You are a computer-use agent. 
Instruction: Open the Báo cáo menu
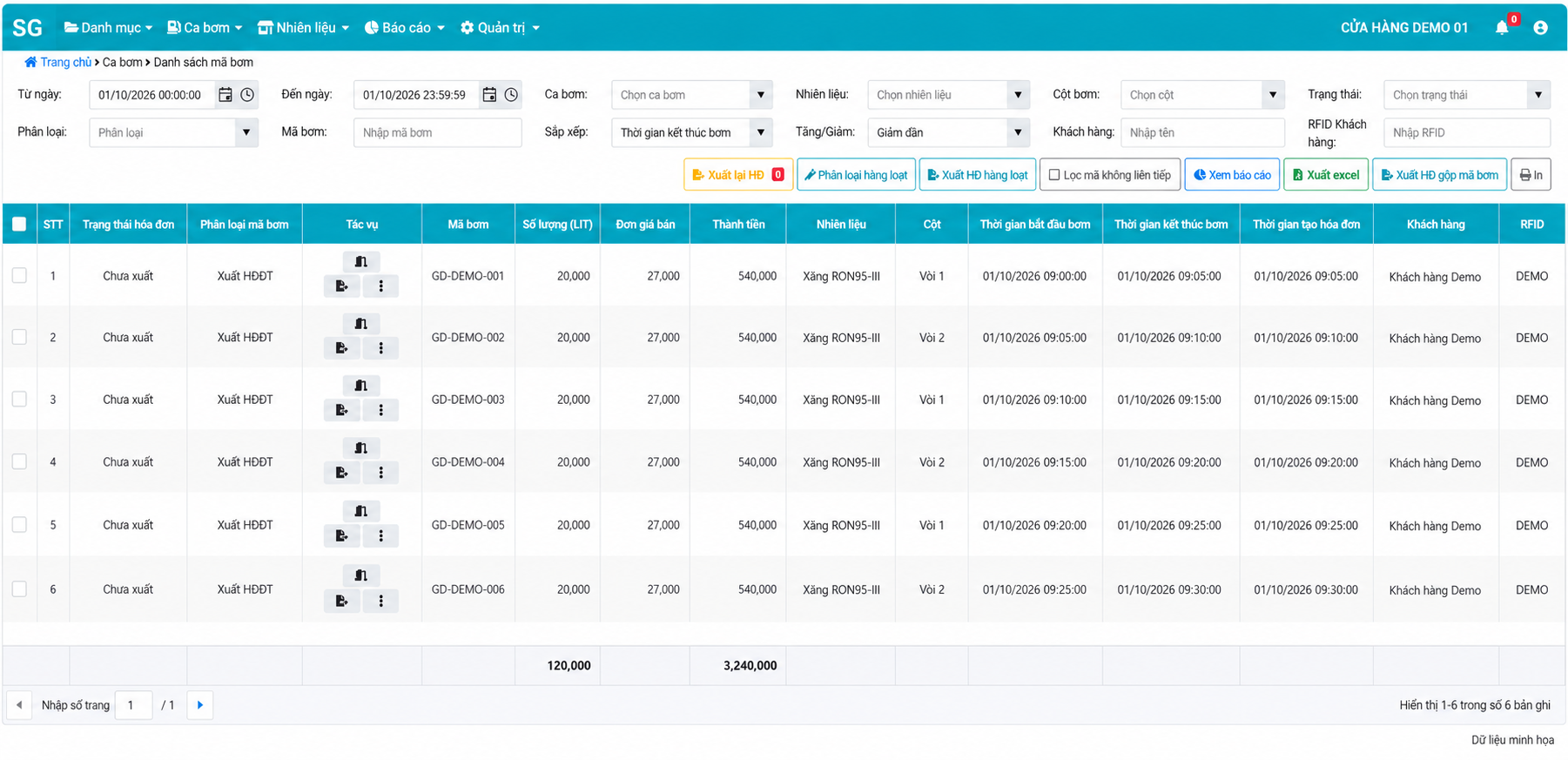[x=405, y=28]
